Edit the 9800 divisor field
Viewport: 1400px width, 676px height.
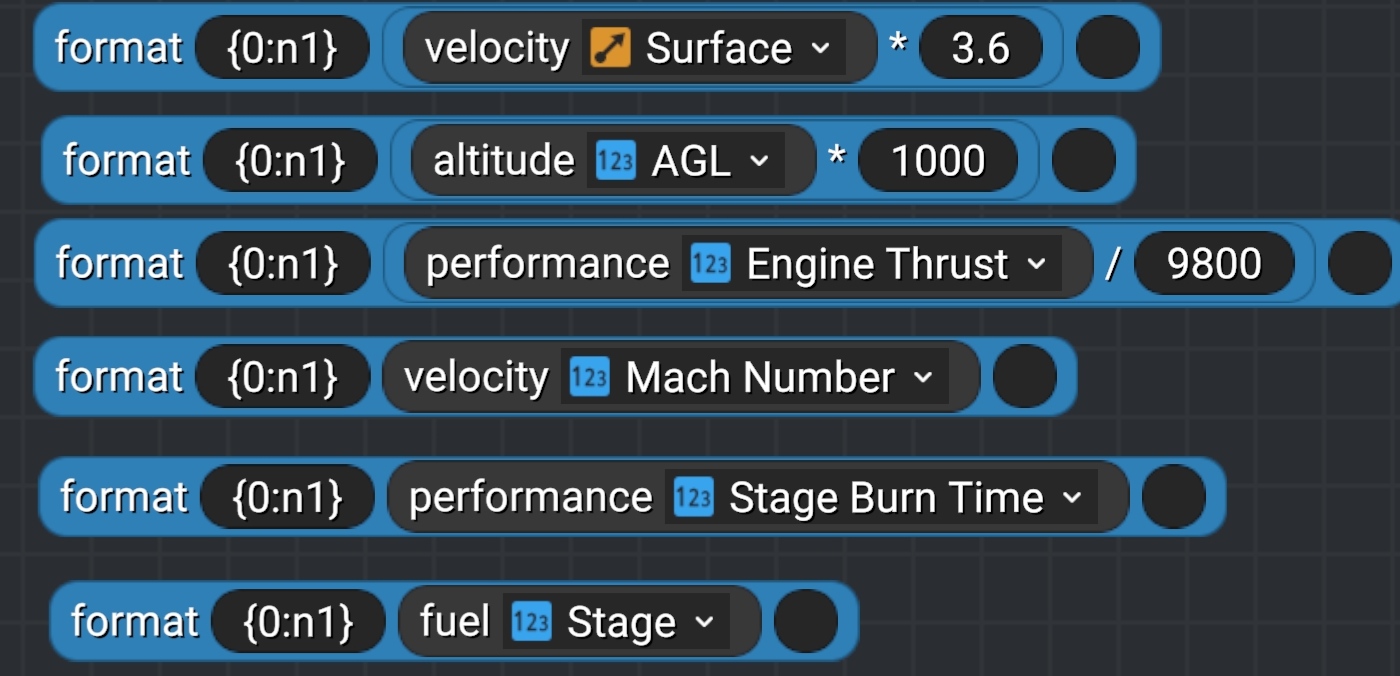point(1214,264)
